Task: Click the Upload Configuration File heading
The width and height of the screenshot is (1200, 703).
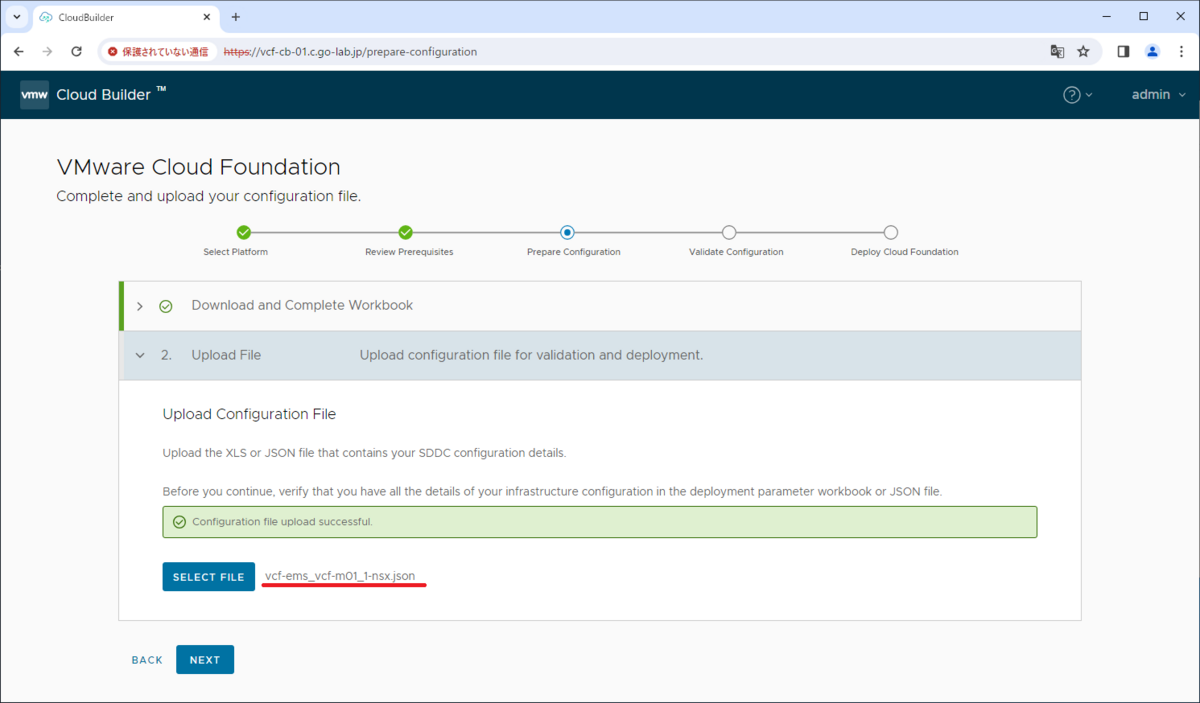Action: 249,414
